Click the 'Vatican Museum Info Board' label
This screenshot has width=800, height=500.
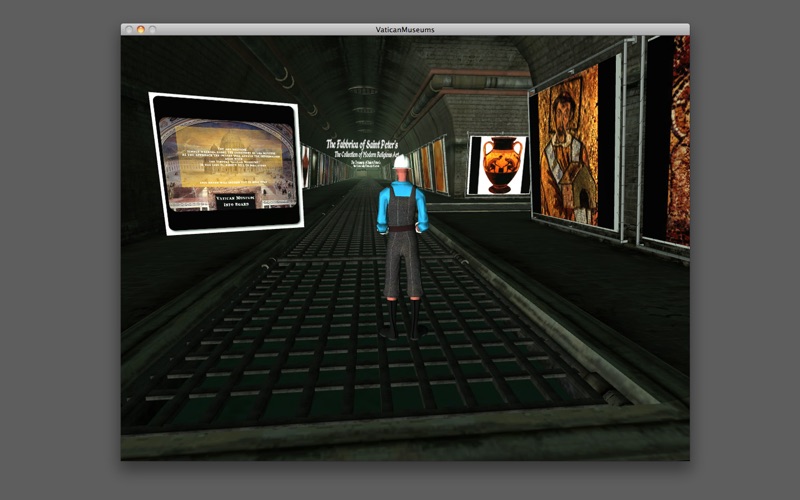coord(235,201)
